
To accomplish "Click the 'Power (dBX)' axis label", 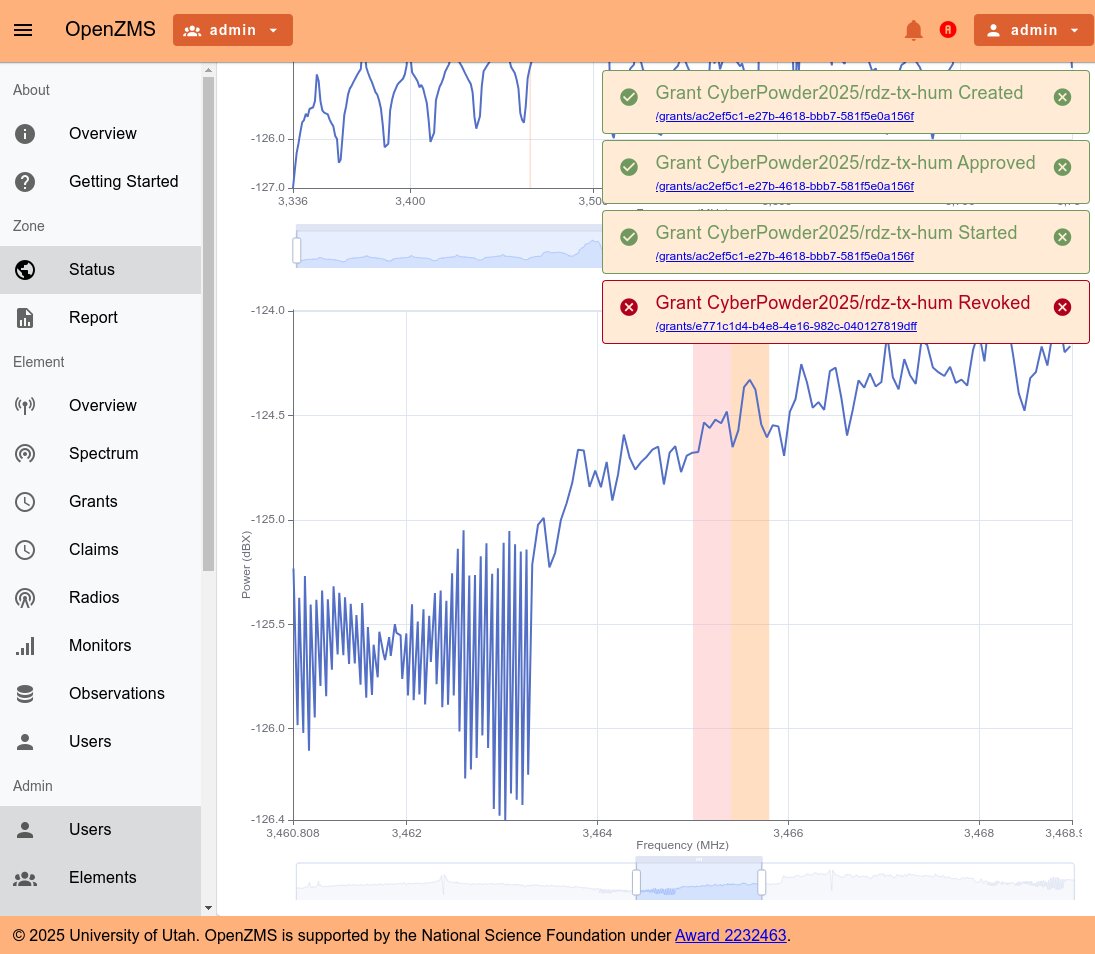I will click(246, 565).
